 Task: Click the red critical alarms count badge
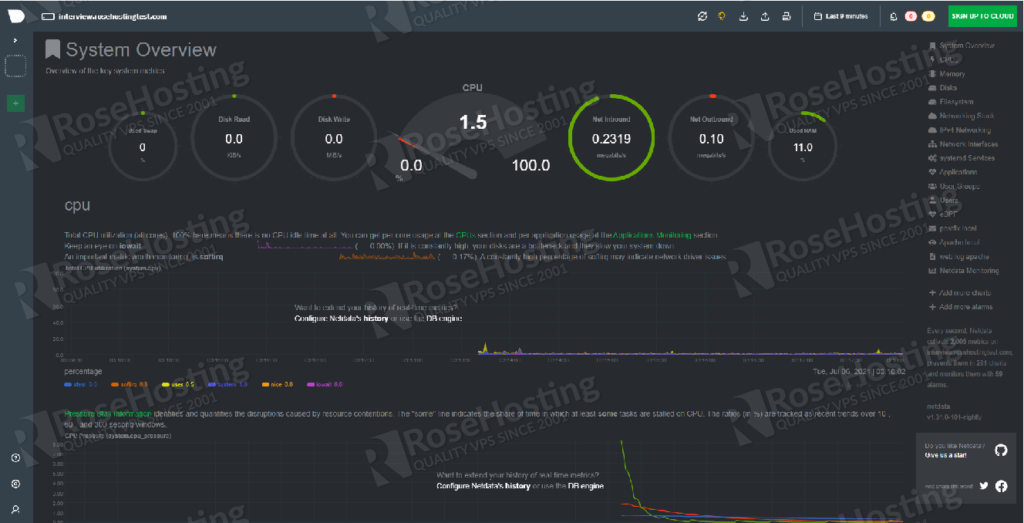911,16
